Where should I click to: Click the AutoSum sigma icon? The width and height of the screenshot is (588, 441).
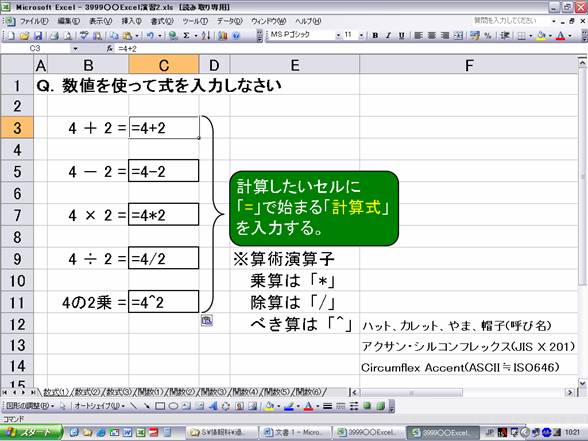coord(186,36)
